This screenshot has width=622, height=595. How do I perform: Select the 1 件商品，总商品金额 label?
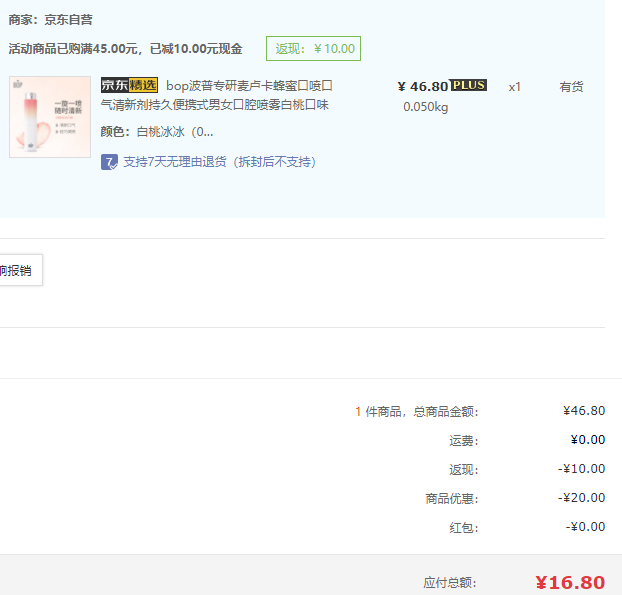click(417, 411)
